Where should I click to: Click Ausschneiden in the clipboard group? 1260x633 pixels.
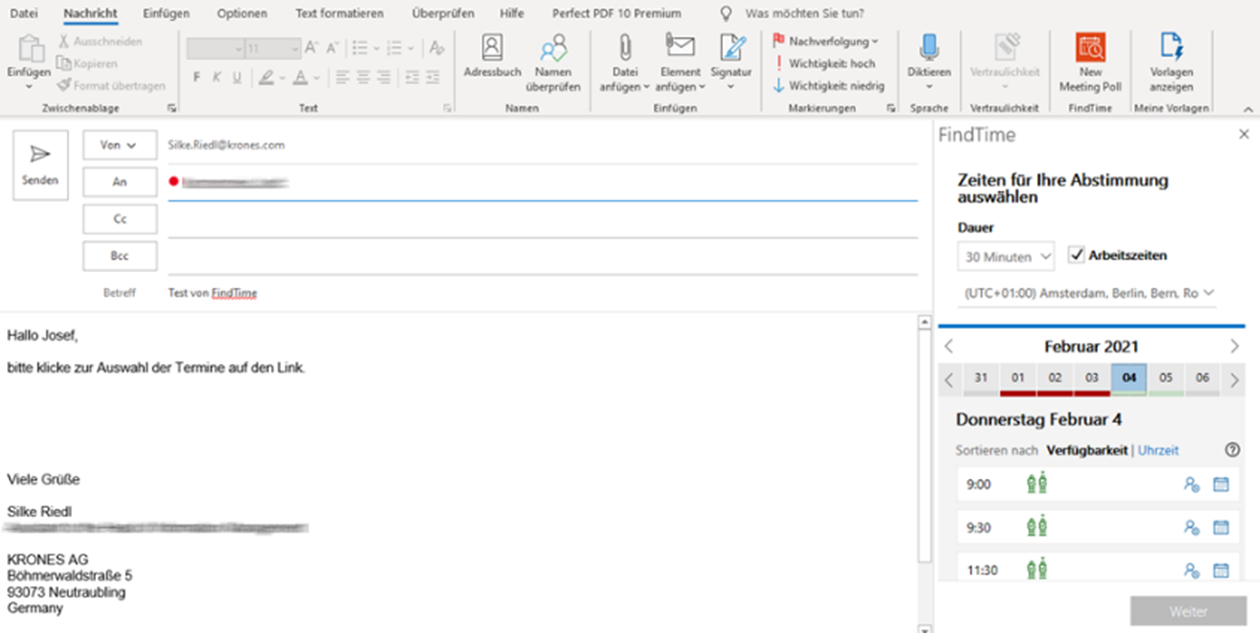tap(100, 42)
